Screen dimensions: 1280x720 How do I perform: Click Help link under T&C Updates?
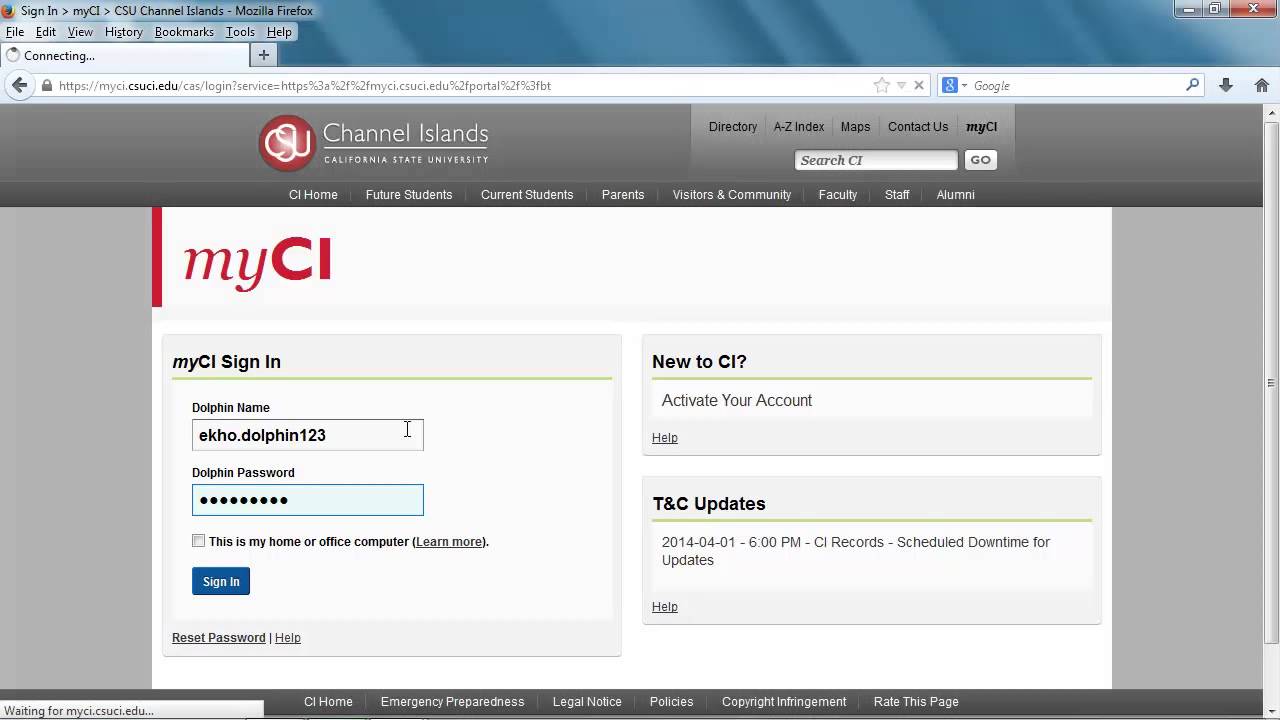tap(665, 607)
